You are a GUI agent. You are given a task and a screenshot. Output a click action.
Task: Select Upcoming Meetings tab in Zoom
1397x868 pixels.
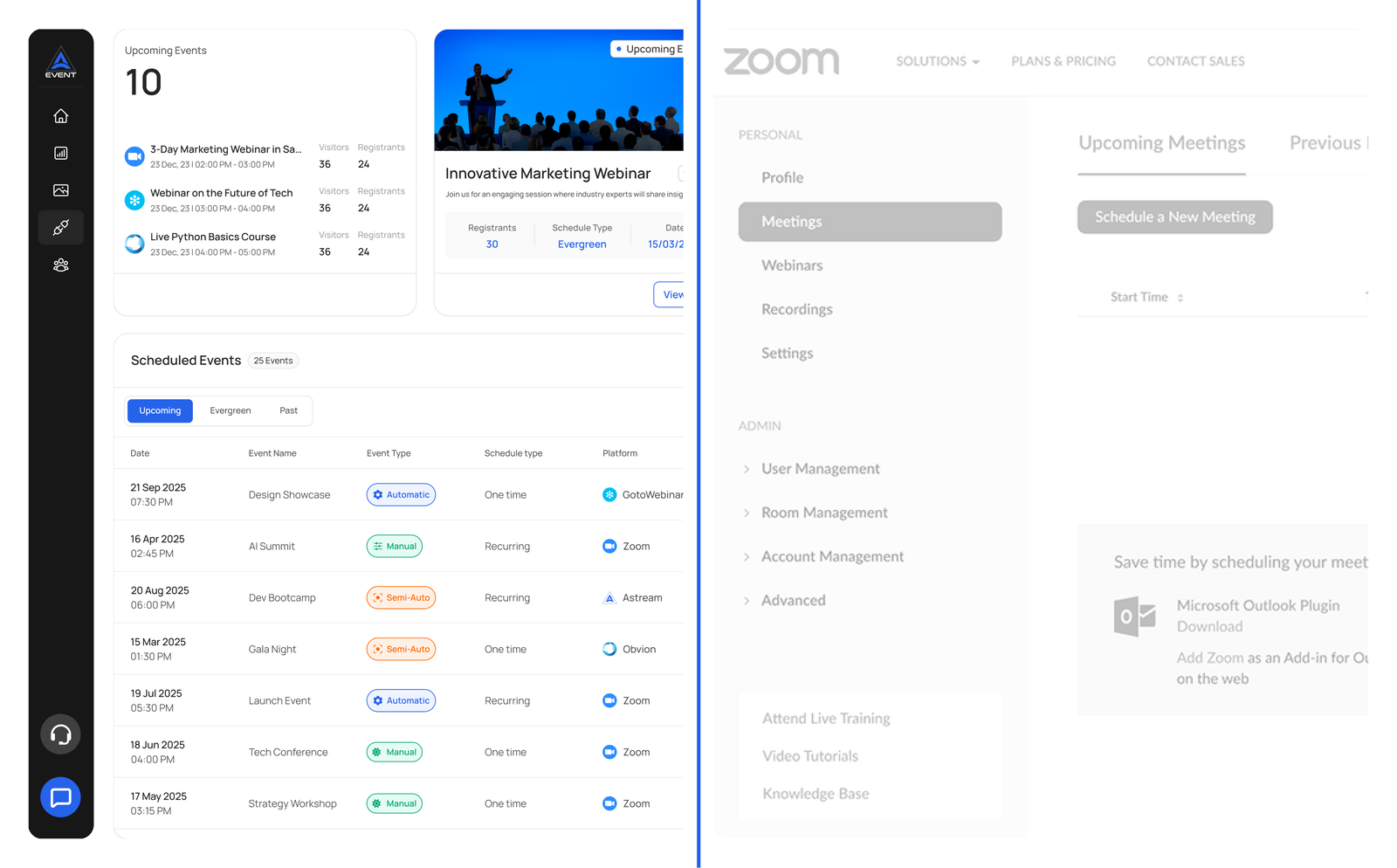tap(1161, 143)
